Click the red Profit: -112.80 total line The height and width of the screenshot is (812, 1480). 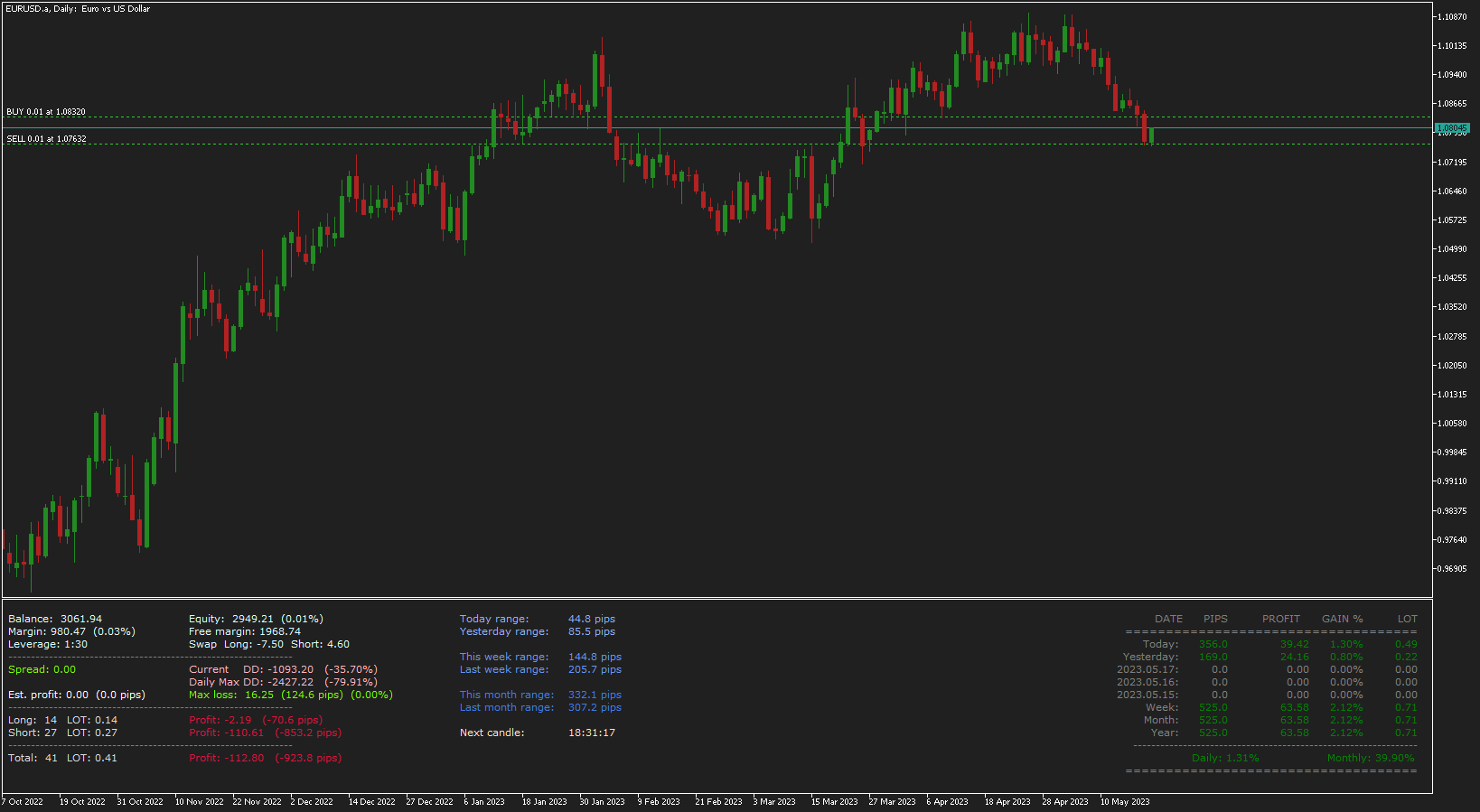pyautogui.click(x=266, y=759)
